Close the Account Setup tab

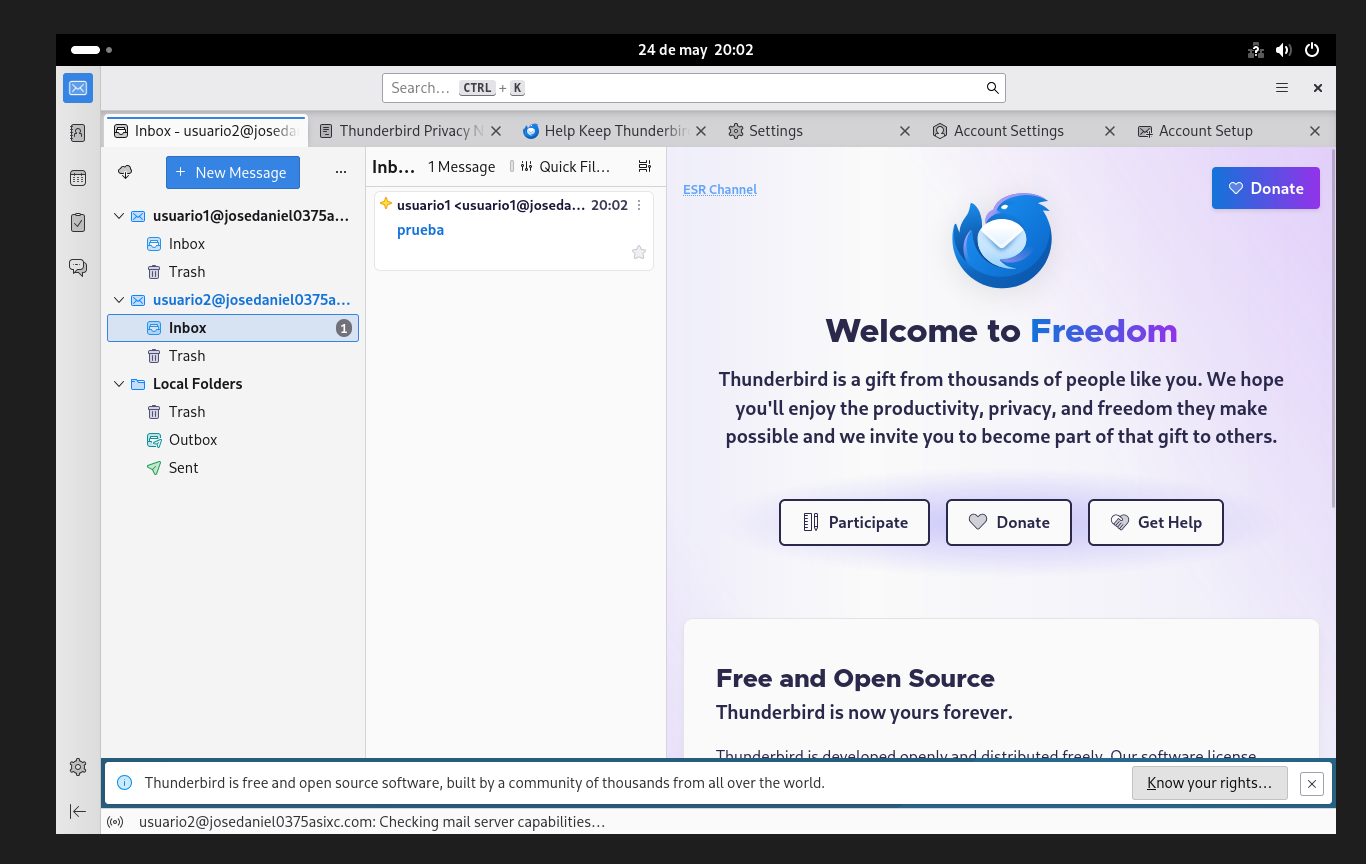(x=1315, y=131)
